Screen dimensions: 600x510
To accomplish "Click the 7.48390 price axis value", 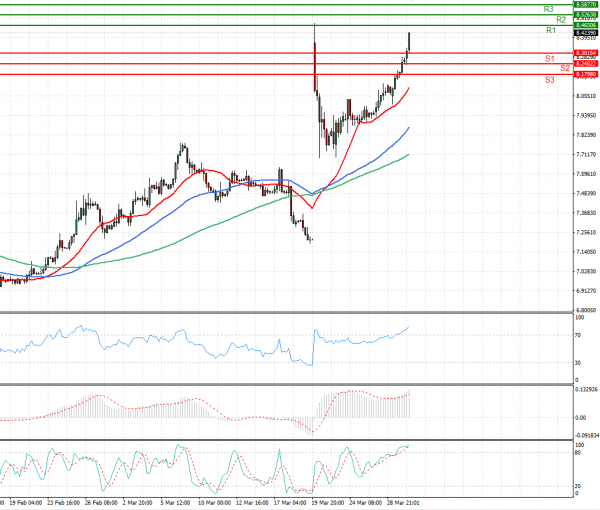I will [x=586, y=194].
